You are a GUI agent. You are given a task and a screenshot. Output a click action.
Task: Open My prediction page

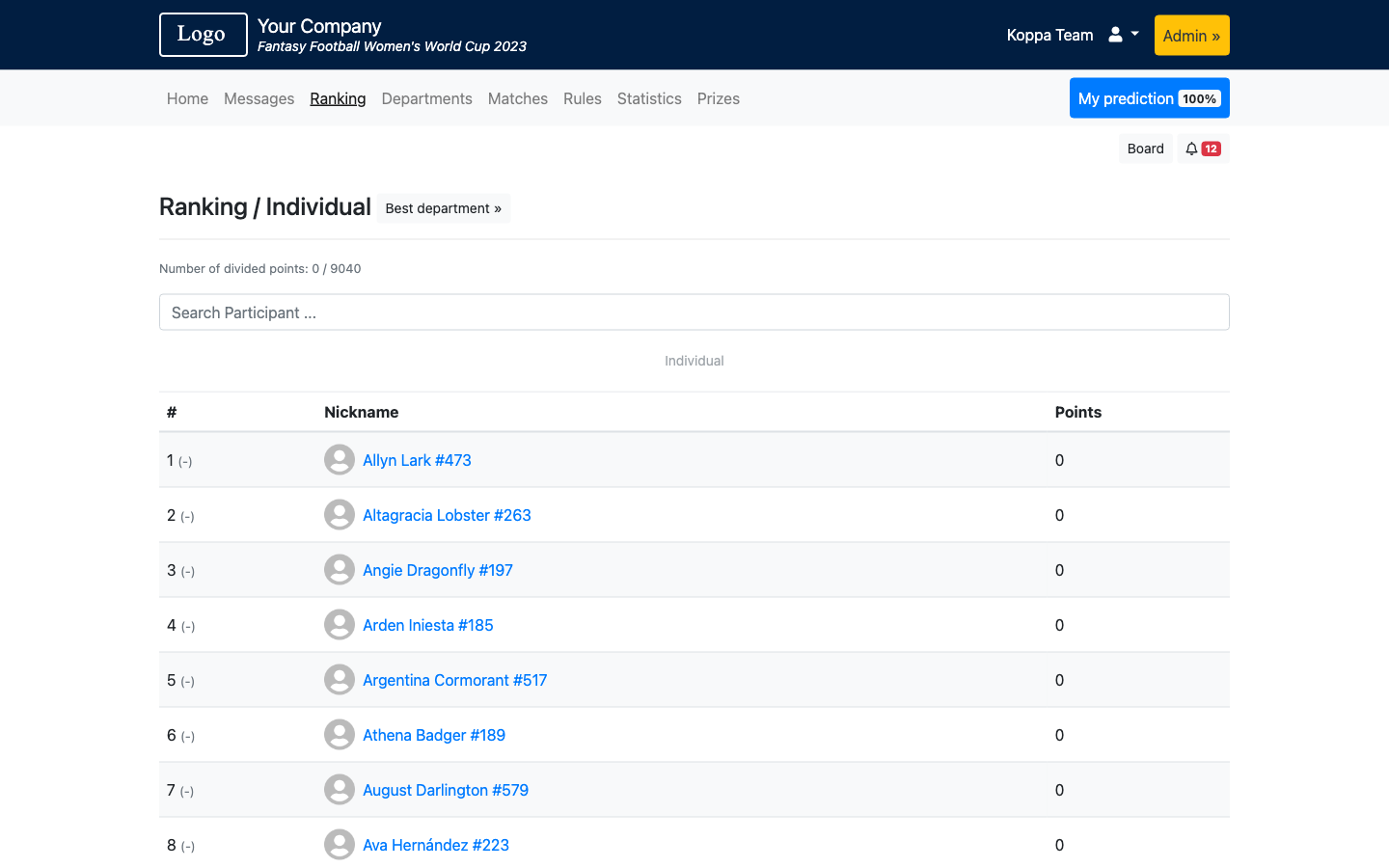[x=1149, y=98]
